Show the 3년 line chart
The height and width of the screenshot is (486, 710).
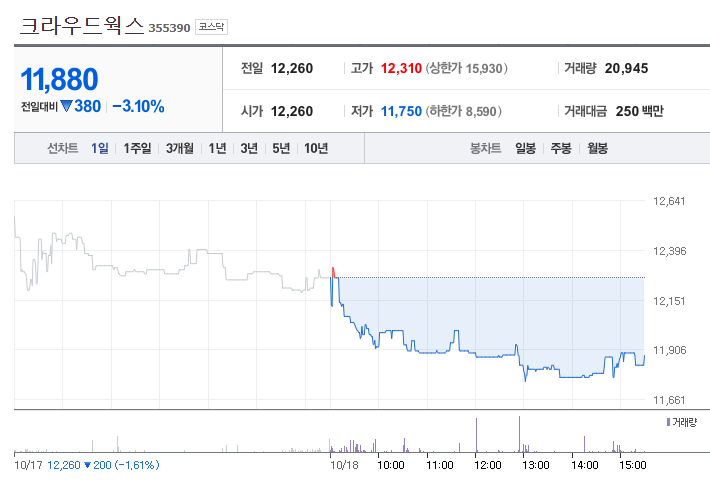pos(249,148)
